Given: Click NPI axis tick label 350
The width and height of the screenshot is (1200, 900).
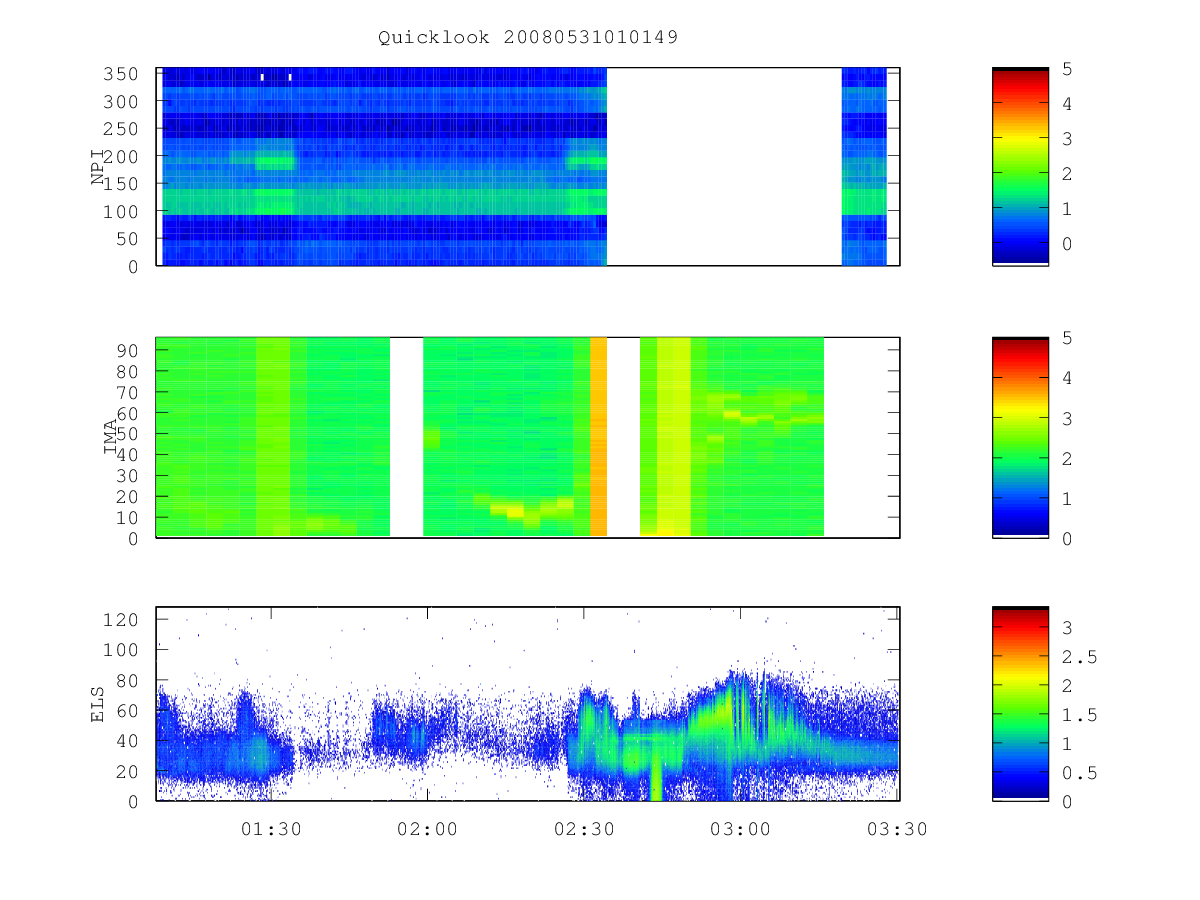Looking at the screenshot, I should [x=122, y=75].
